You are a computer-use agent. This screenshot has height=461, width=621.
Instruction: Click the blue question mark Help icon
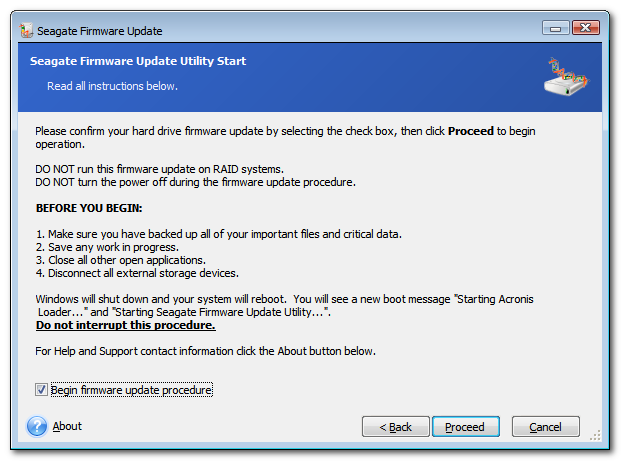pyautogui.click(x=37, y=426)
